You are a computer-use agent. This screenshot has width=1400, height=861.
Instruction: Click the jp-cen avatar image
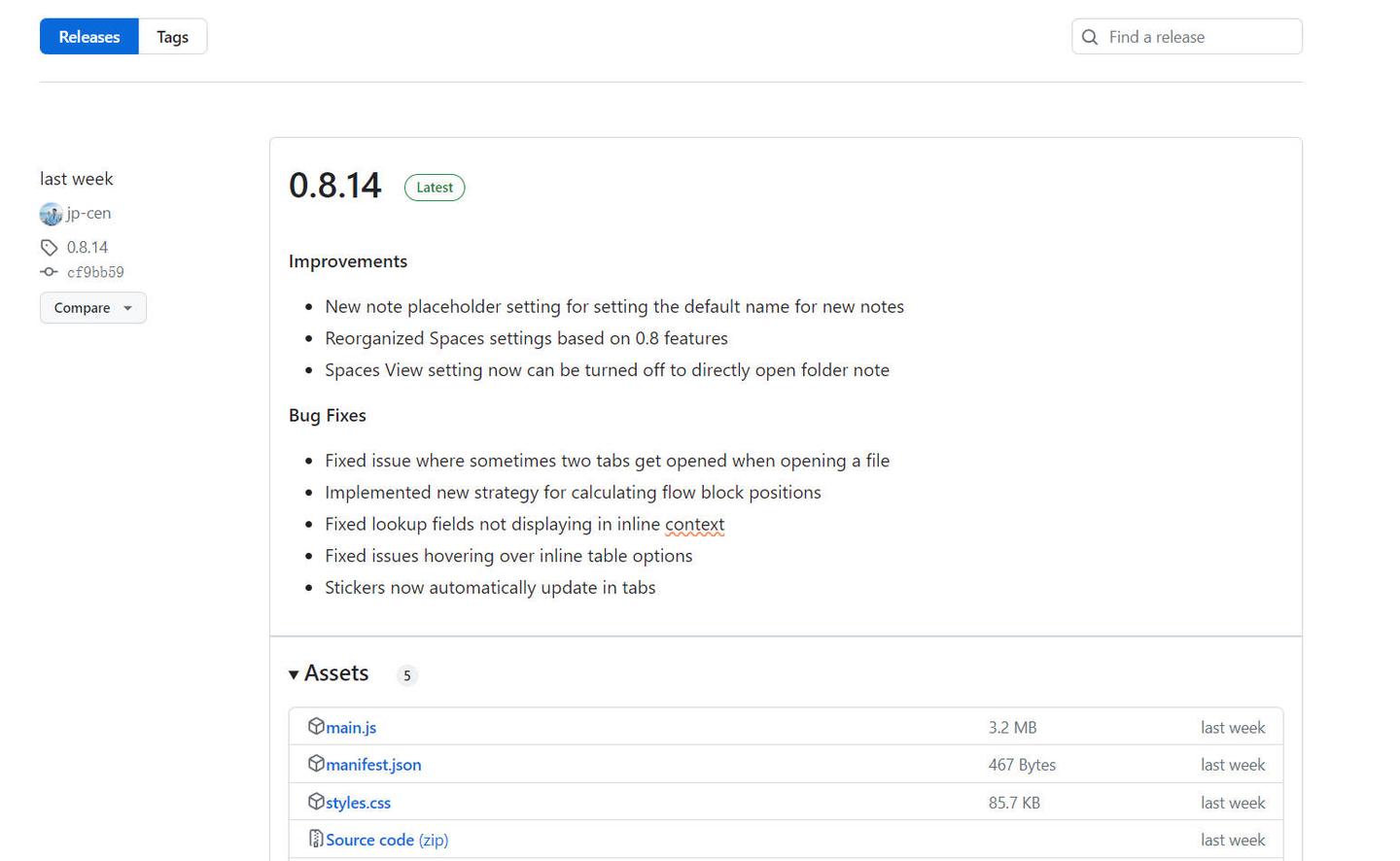pyautogui.click(x=51, y=214)
